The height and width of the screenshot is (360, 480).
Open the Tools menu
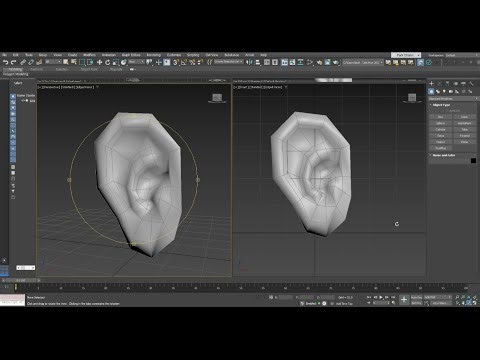pos(29,55)
